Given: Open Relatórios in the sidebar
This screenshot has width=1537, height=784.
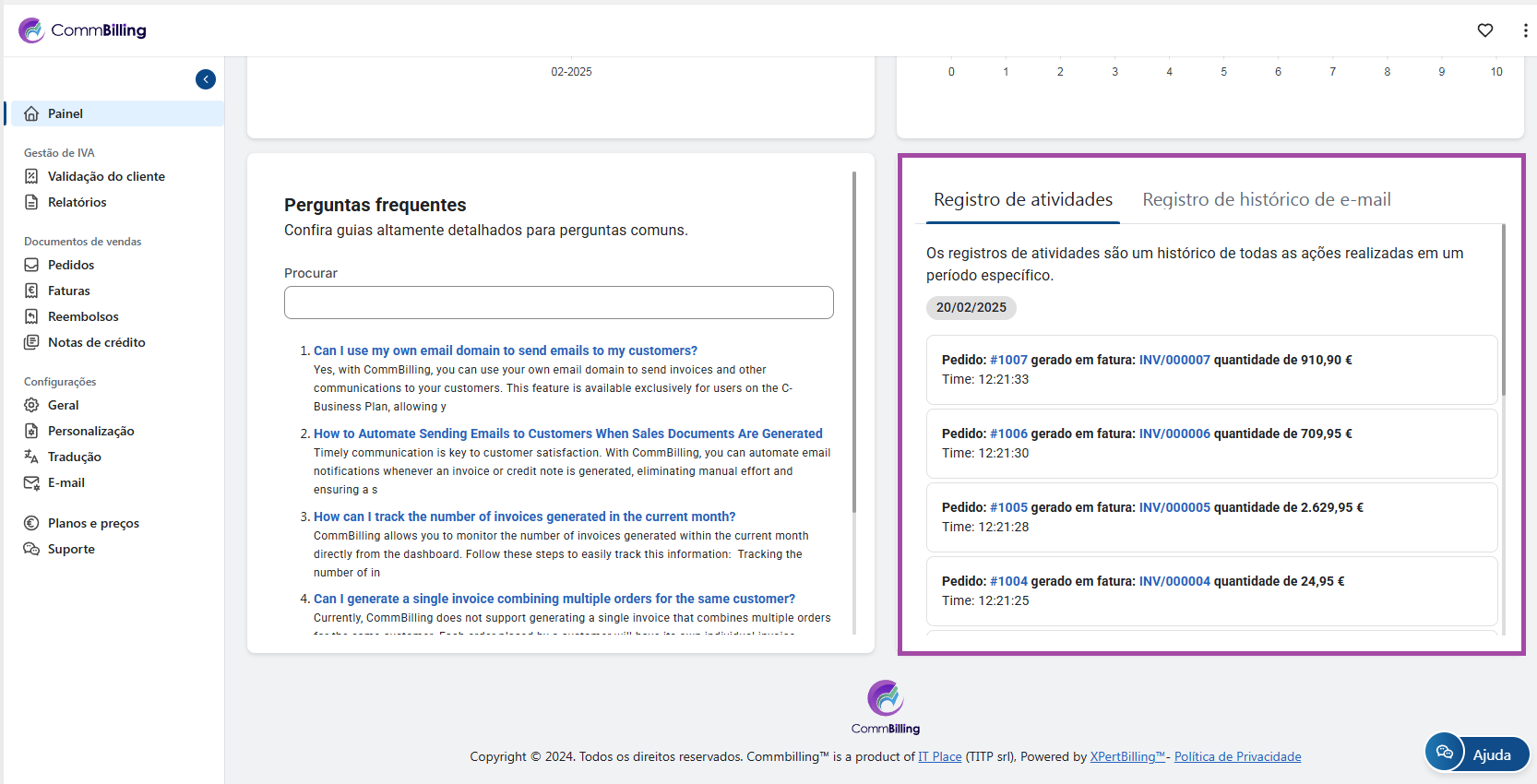Looking at the screenshot, I should pos(77,202).
